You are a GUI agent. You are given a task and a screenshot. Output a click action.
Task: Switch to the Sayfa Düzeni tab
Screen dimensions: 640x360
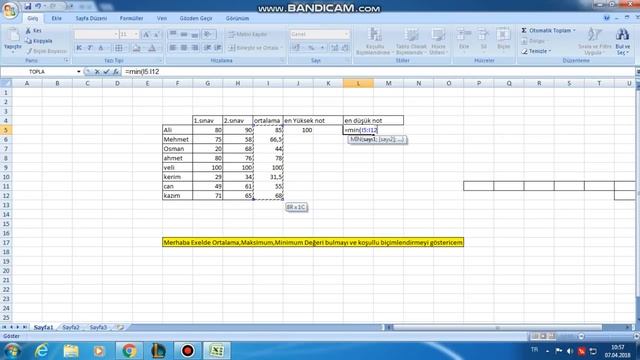click(x=91, y=18)
